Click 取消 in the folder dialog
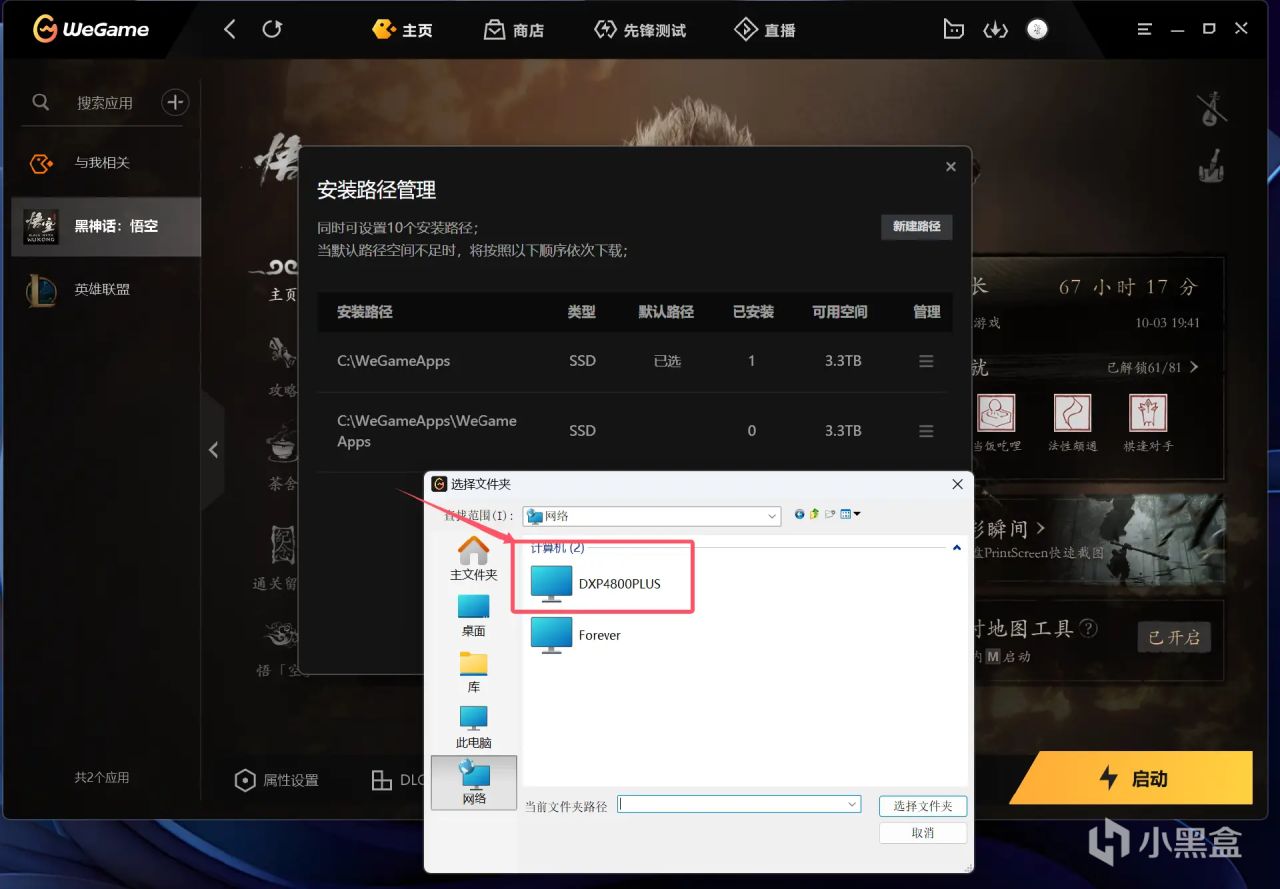Viewport: 1280px width, 889px height. pyautogui.click(x=923, y=833)
